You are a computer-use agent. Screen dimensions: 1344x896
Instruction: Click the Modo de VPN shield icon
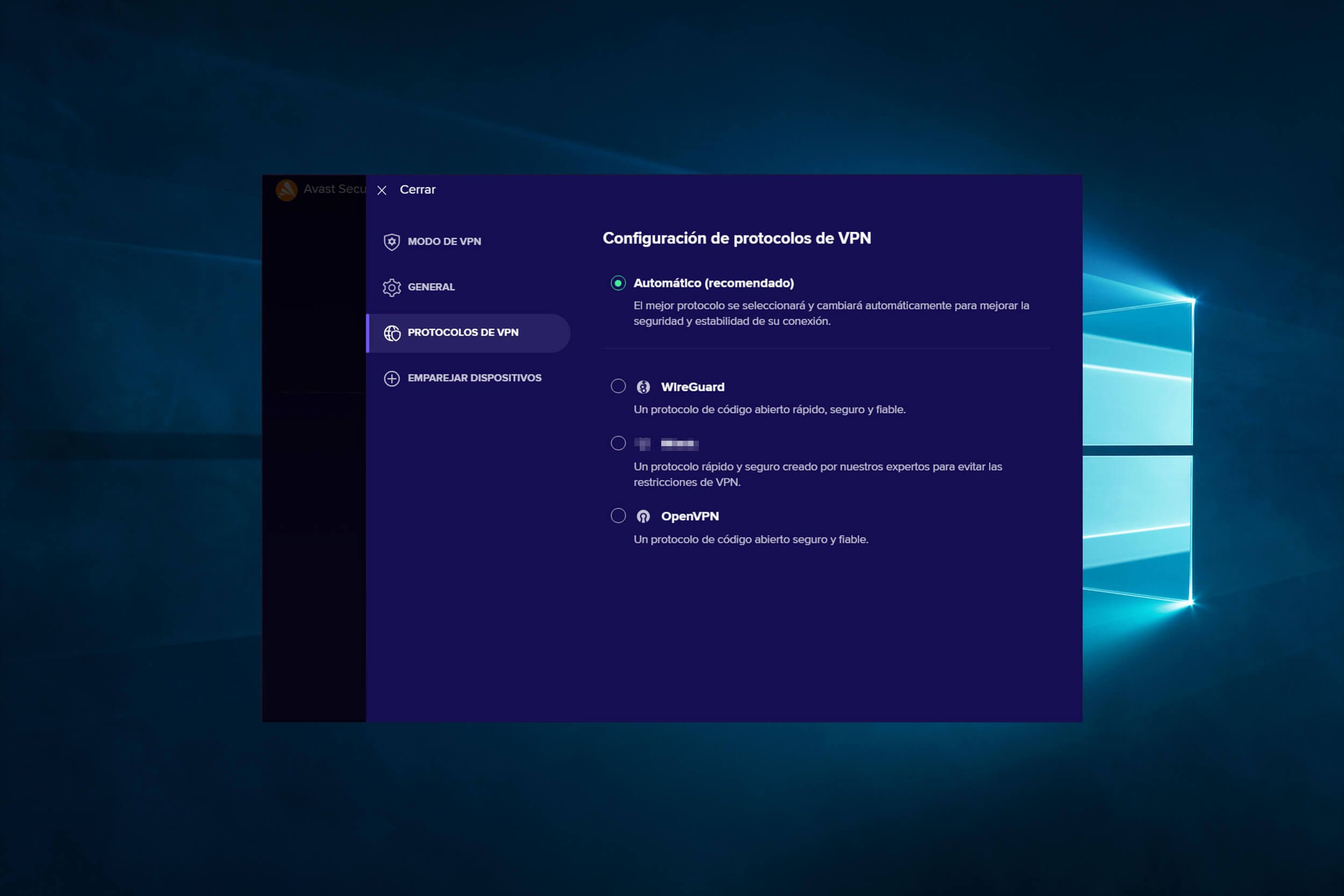(391, 242)
